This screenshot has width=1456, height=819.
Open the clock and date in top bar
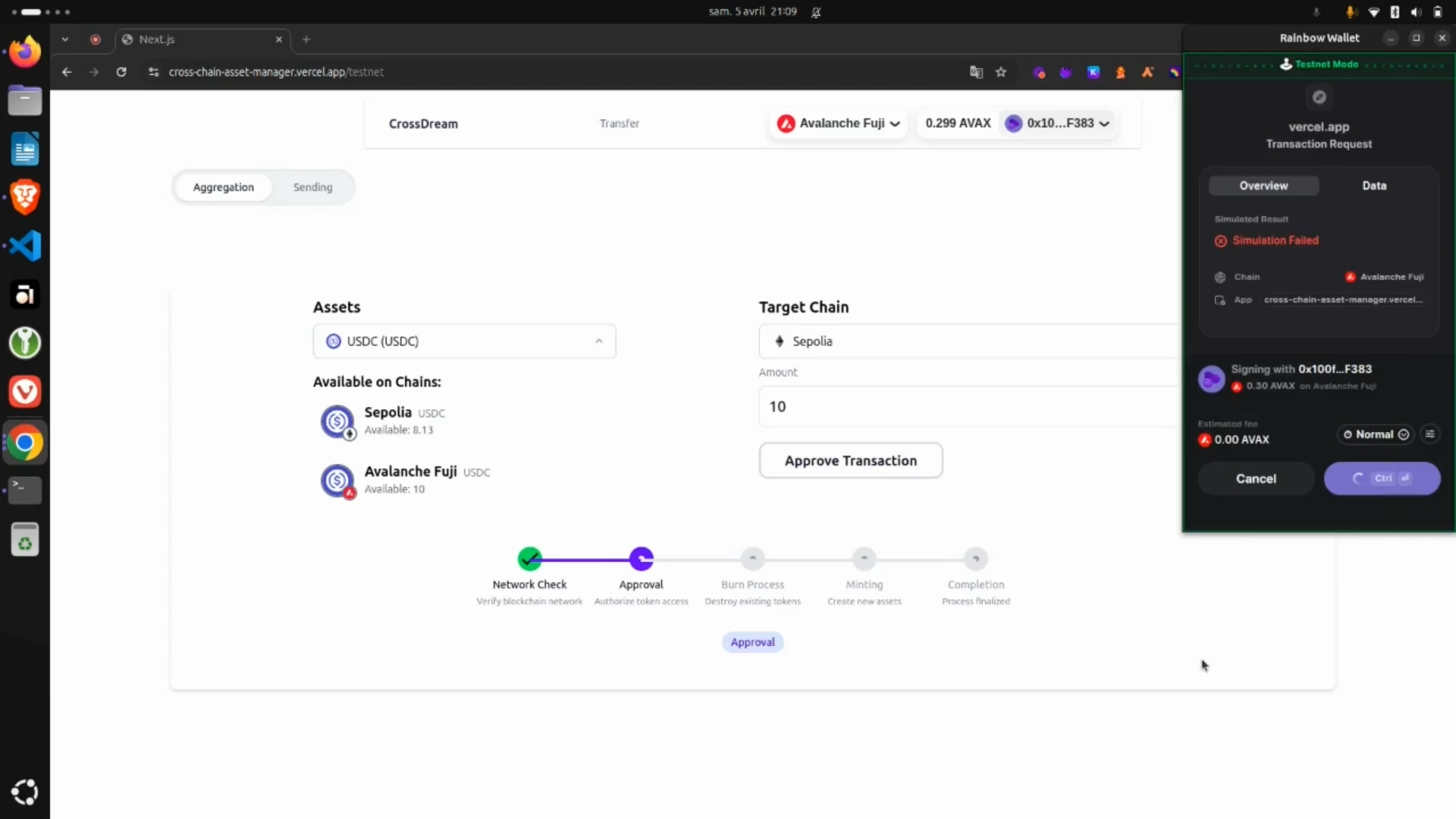tap(752, 11)
